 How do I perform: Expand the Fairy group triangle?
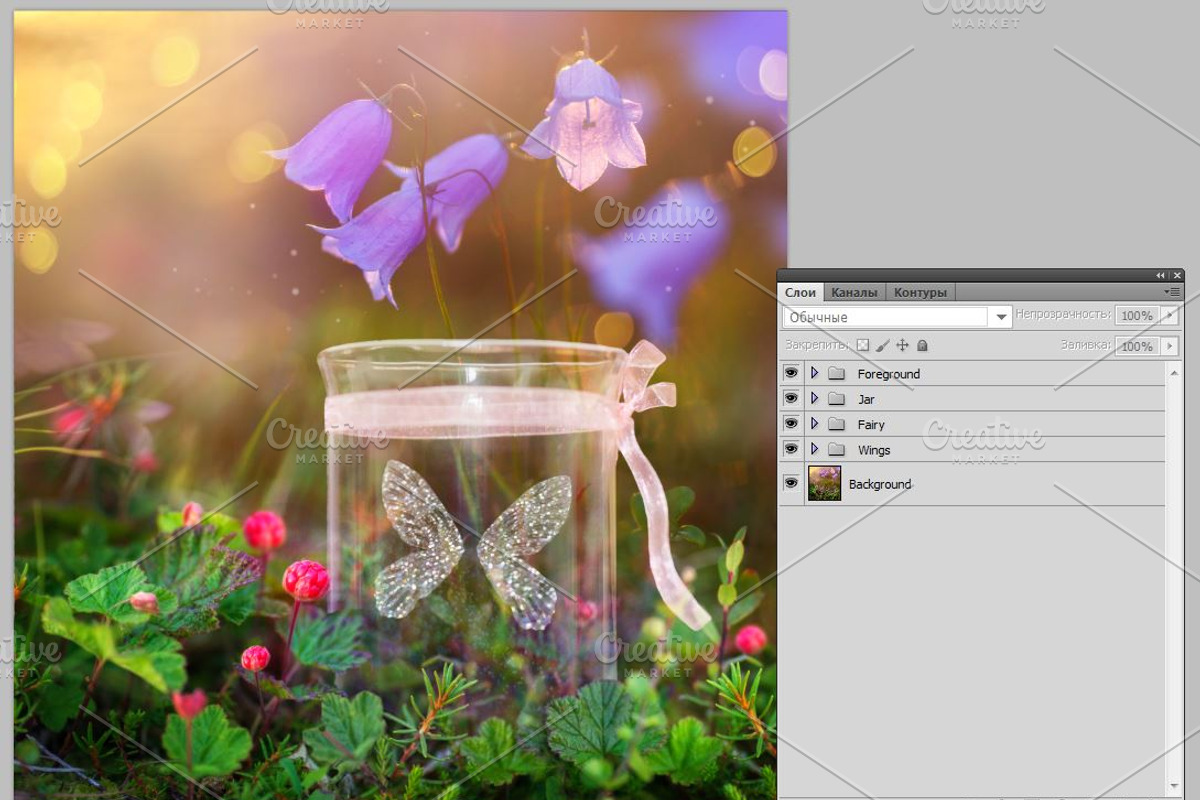click(814, 424)
